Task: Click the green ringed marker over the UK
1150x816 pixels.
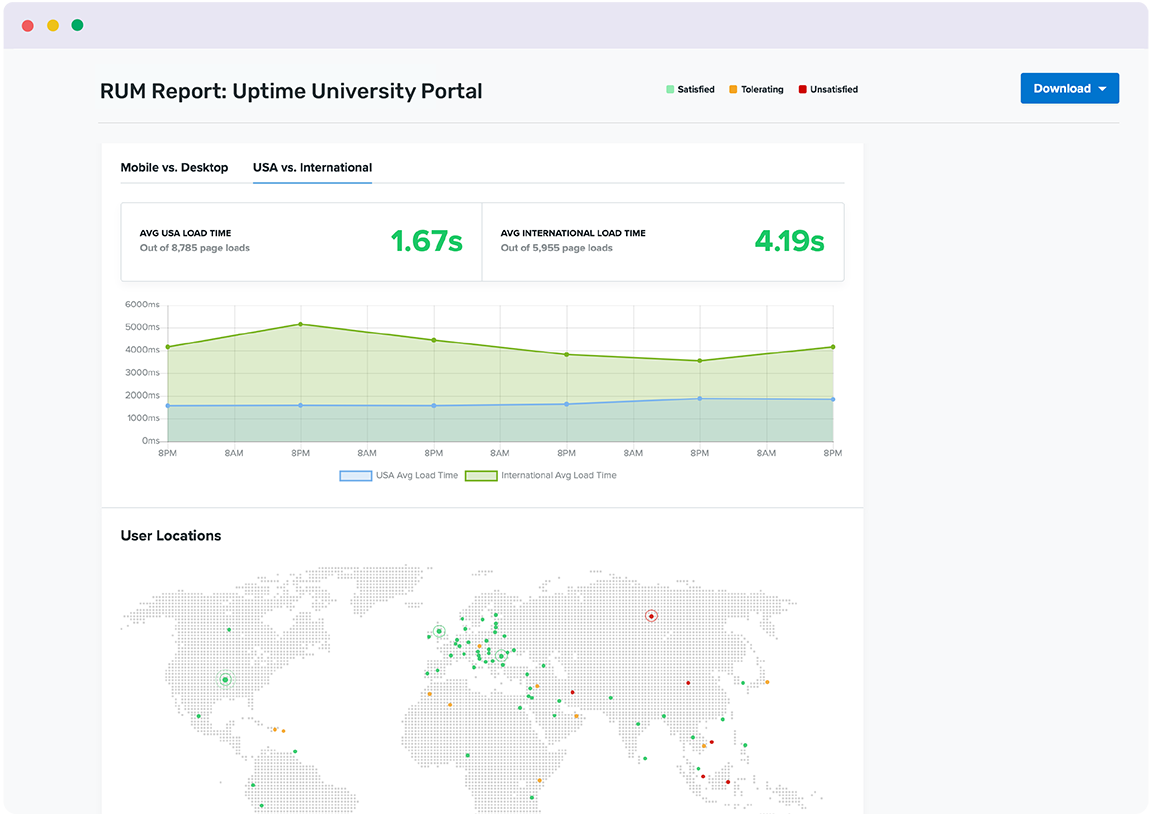Action: pos(439,631)
